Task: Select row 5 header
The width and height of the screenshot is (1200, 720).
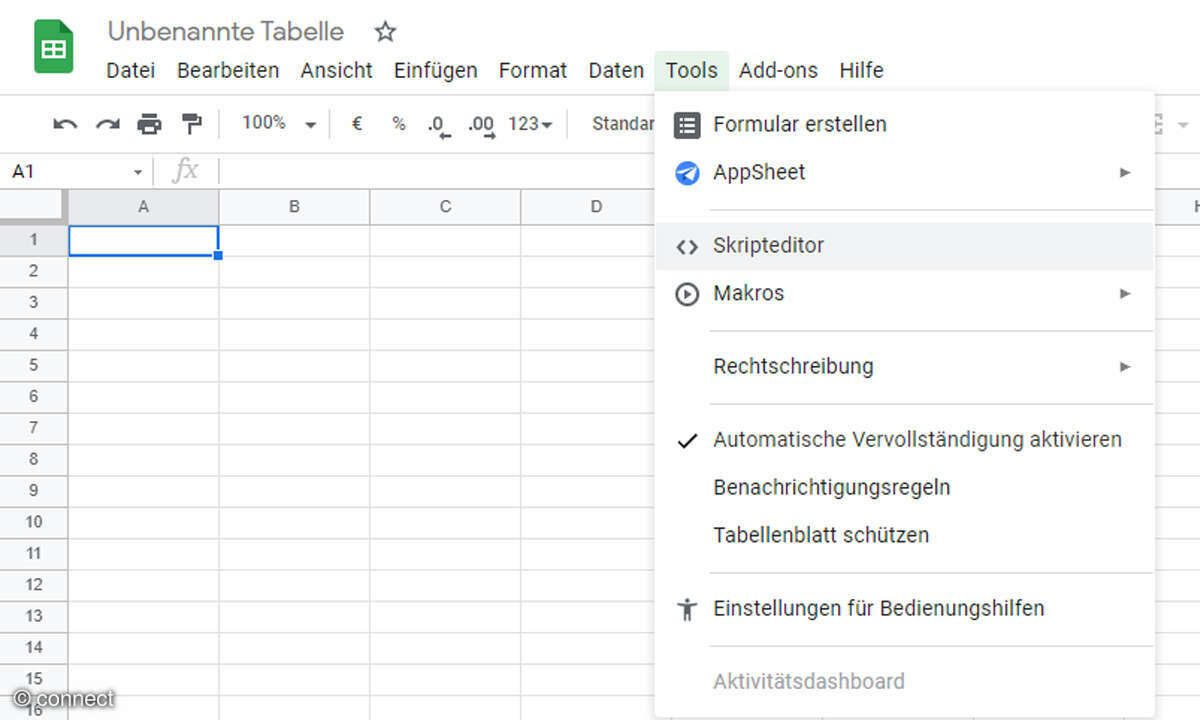Action: click(33, 365)
